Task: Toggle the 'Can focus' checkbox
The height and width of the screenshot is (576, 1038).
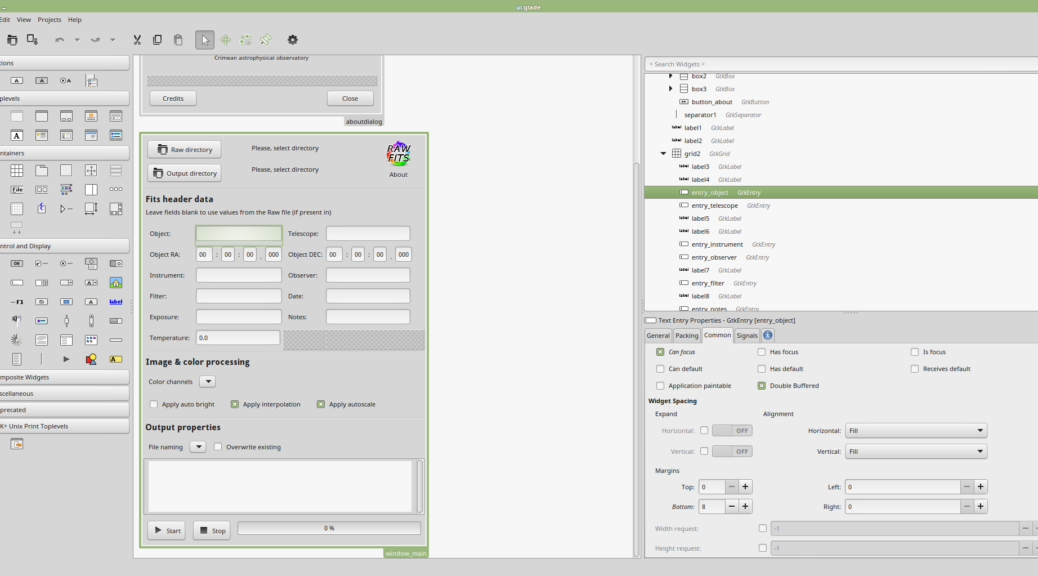Action: (x=660, y=352)
